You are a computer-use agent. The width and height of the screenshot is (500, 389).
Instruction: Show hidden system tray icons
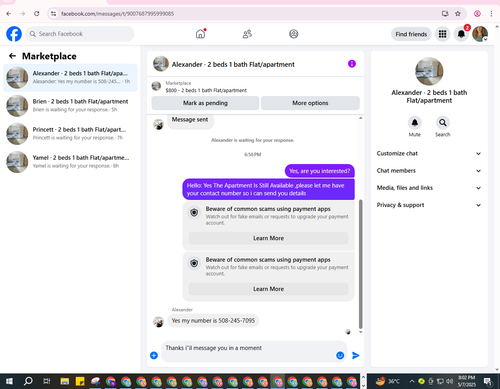(412, 381)
